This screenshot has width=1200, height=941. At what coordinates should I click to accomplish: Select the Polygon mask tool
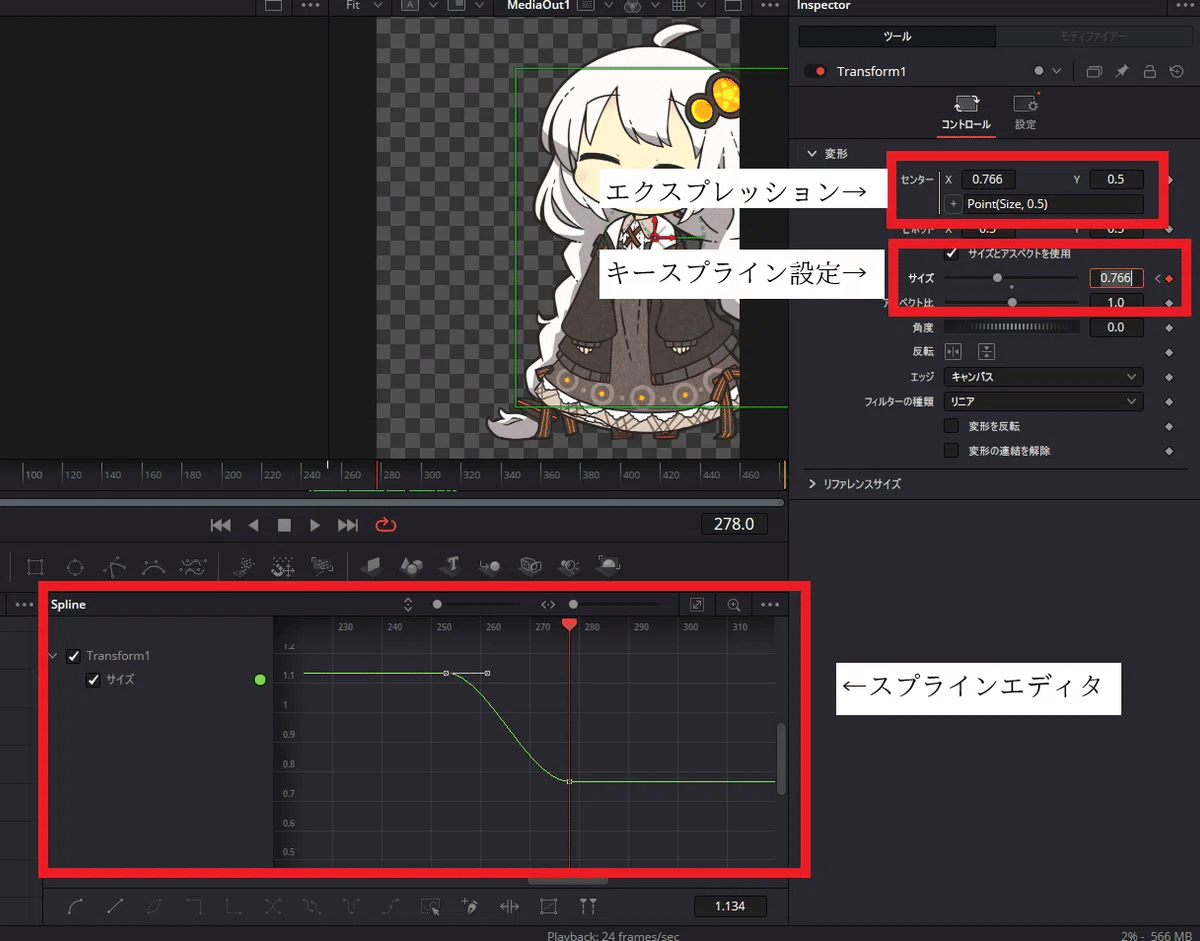tap(115, 567)
